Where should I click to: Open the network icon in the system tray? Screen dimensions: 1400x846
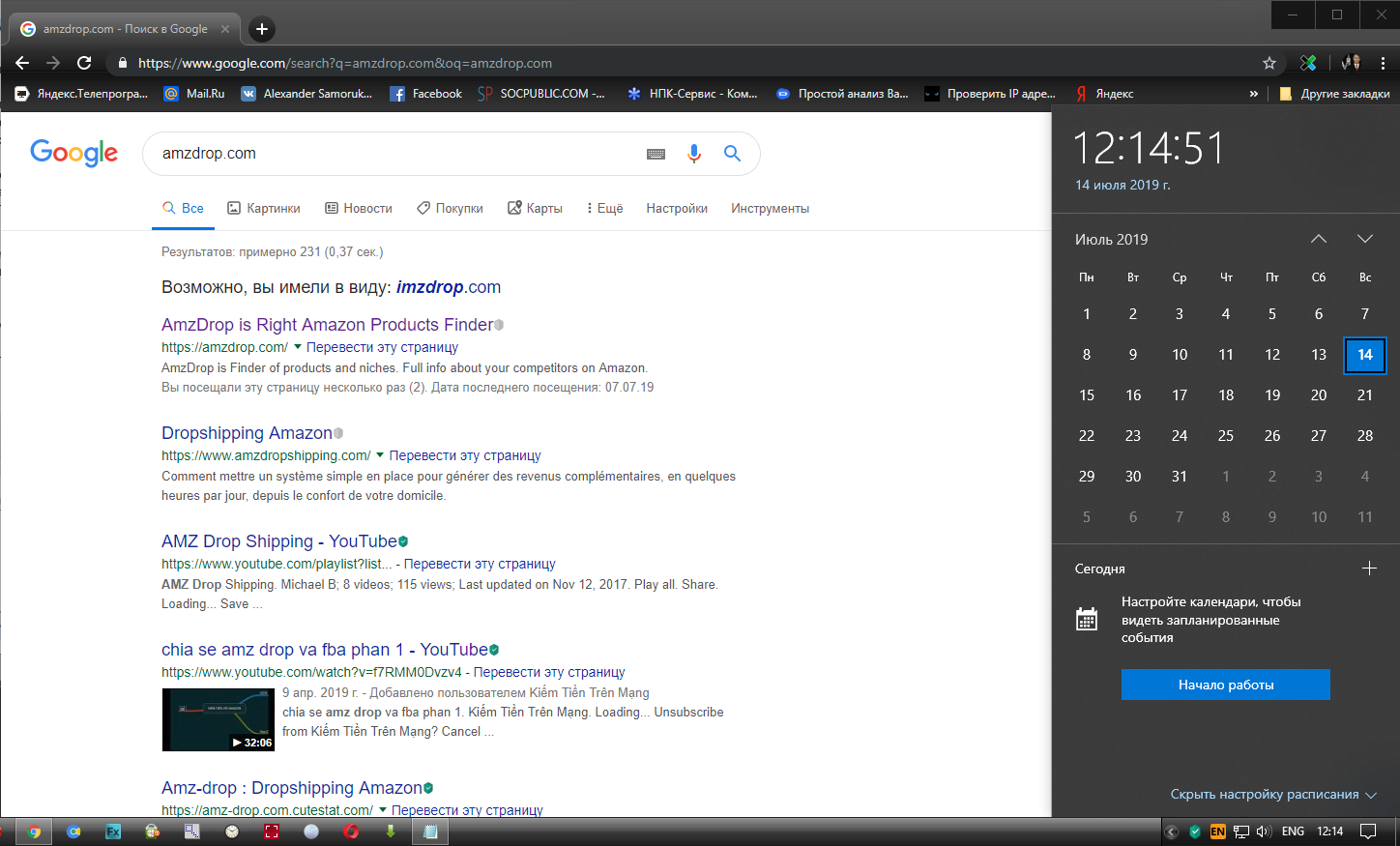[x=1241, y=831]
